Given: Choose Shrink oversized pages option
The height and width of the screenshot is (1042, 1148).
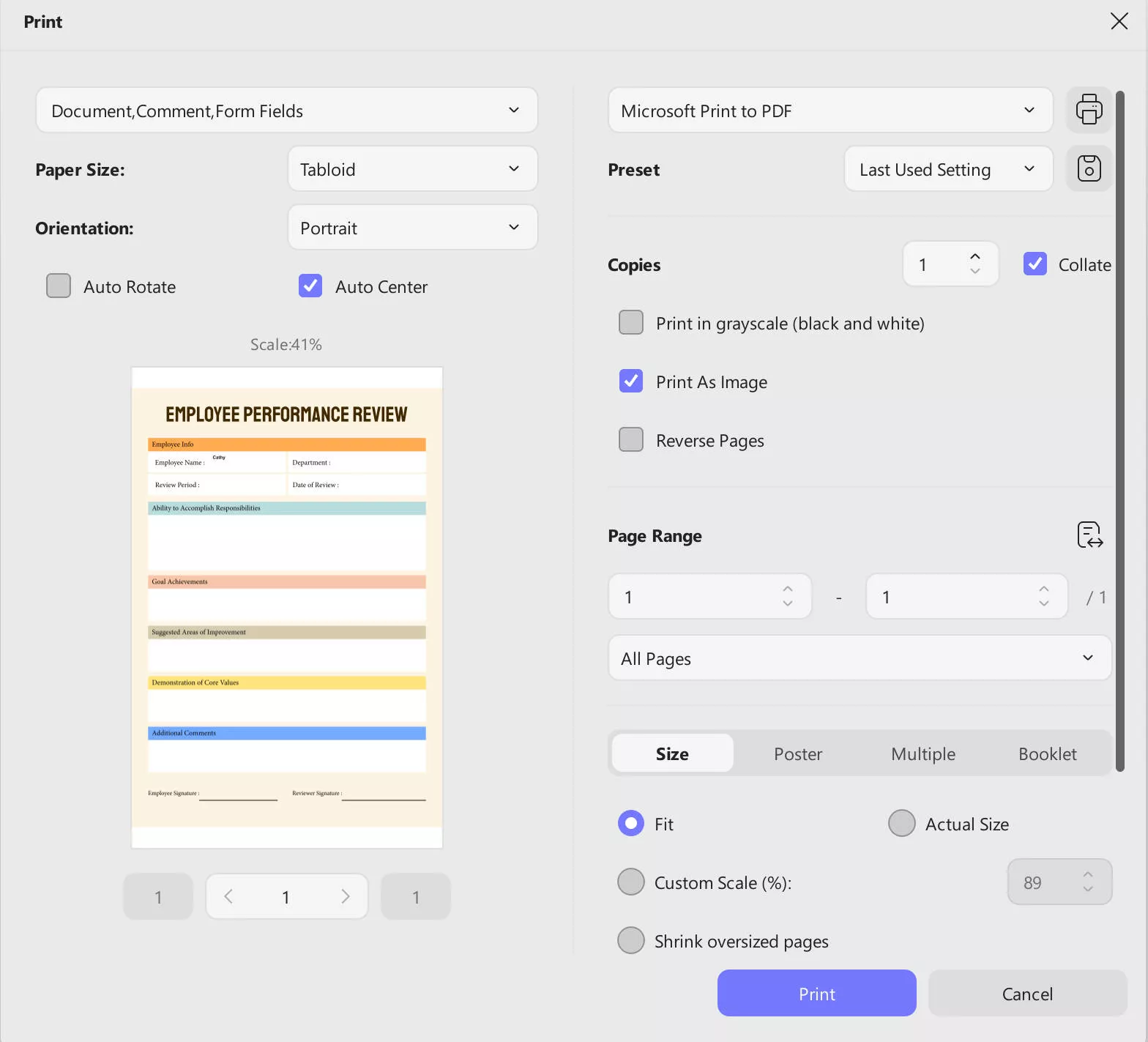Looking at the screenshot, I should [x=631, y=940].
